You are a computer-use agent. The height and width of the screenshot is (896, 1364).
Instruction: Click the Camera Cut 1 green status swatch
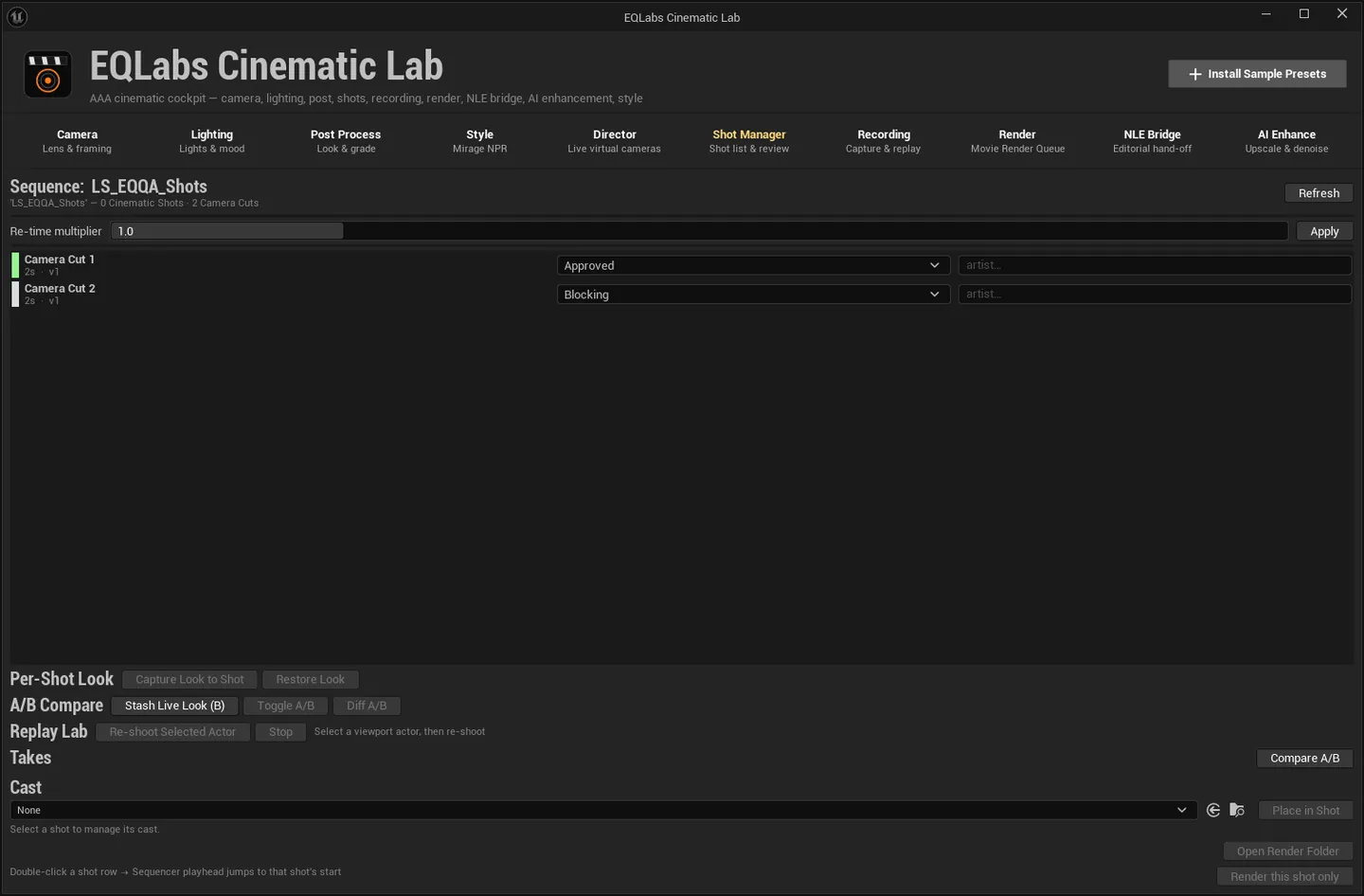pos(15,265)
